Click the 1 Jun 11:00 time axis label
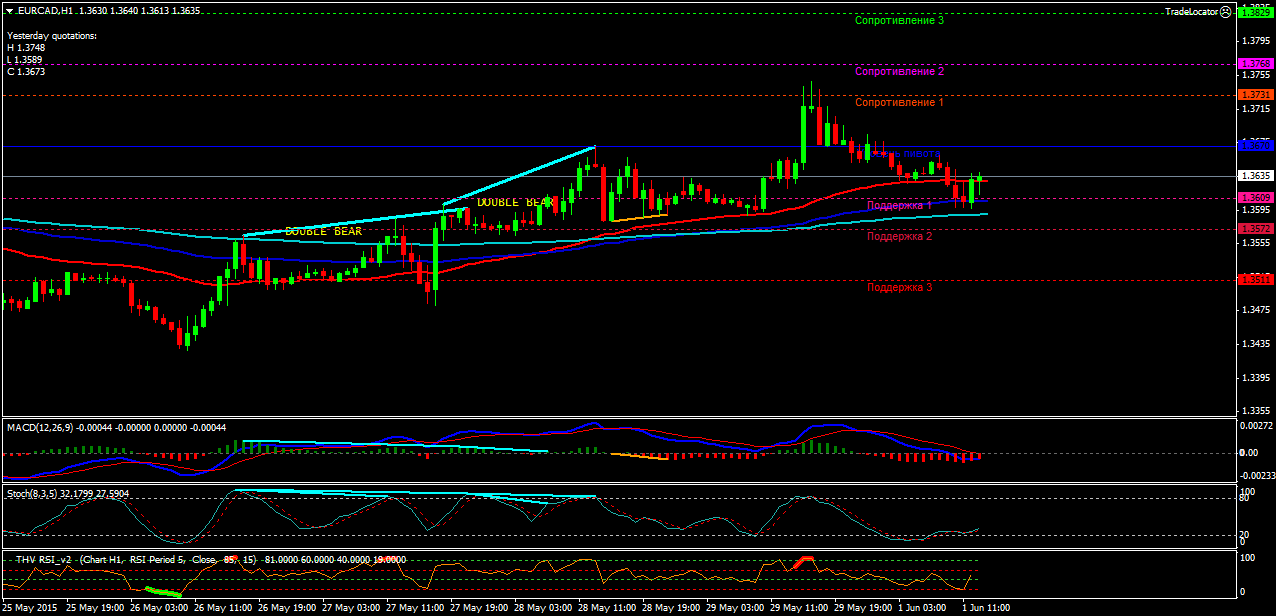Image resolution: width=1276 pixels, height=616 pixels. tap(988, 607)
